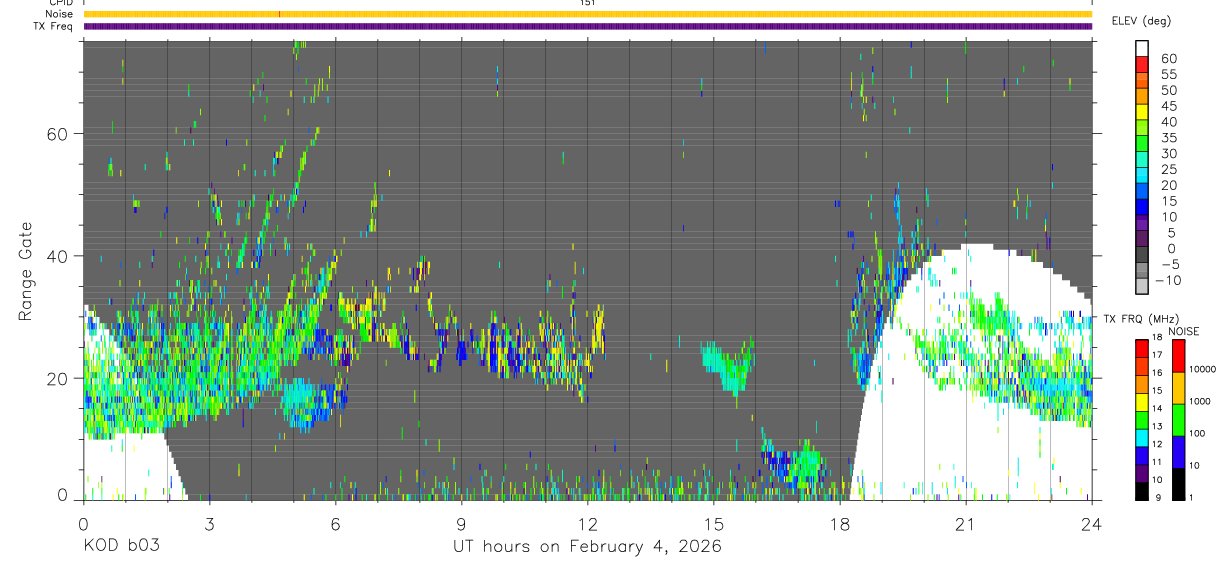The width and height of the screenshot is (1228, 567).
Task: Click the orange segment of NOISE color bar
Action: pyautogui.click(x=1179, y=388)
